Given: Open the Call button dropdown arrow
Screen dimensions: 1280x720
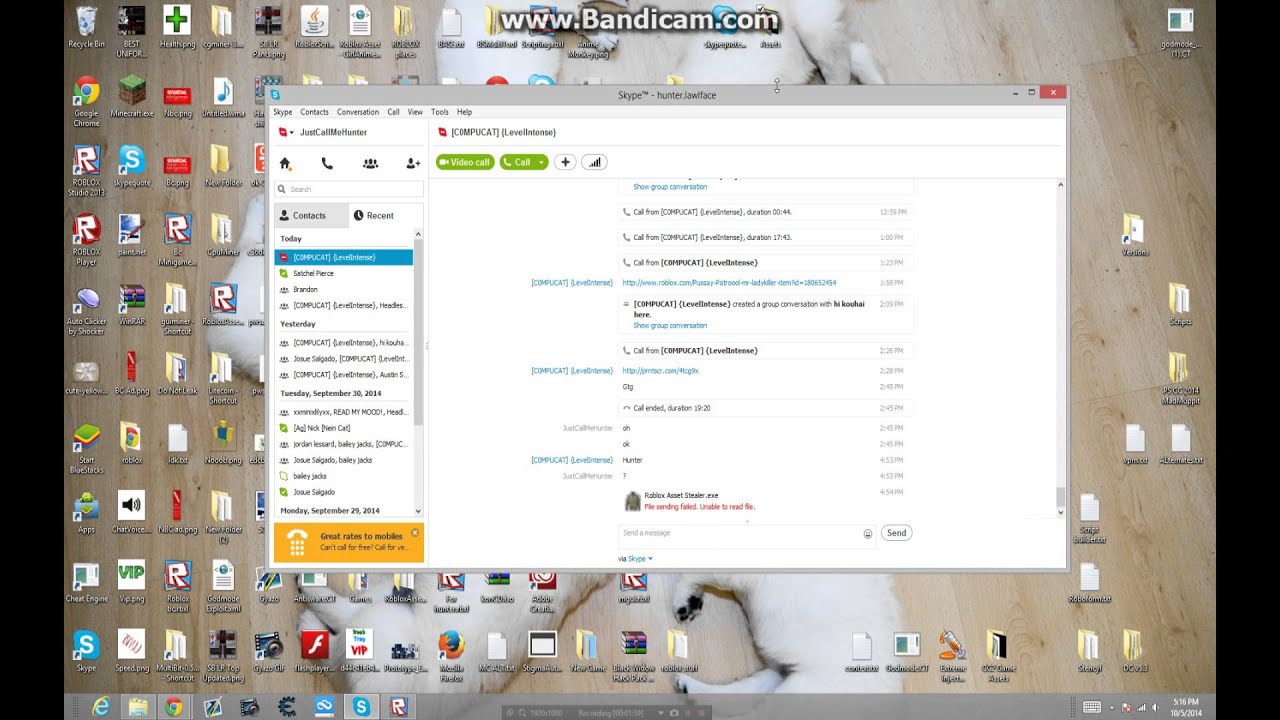Looking at the screenshot, I should click(542, 162).
